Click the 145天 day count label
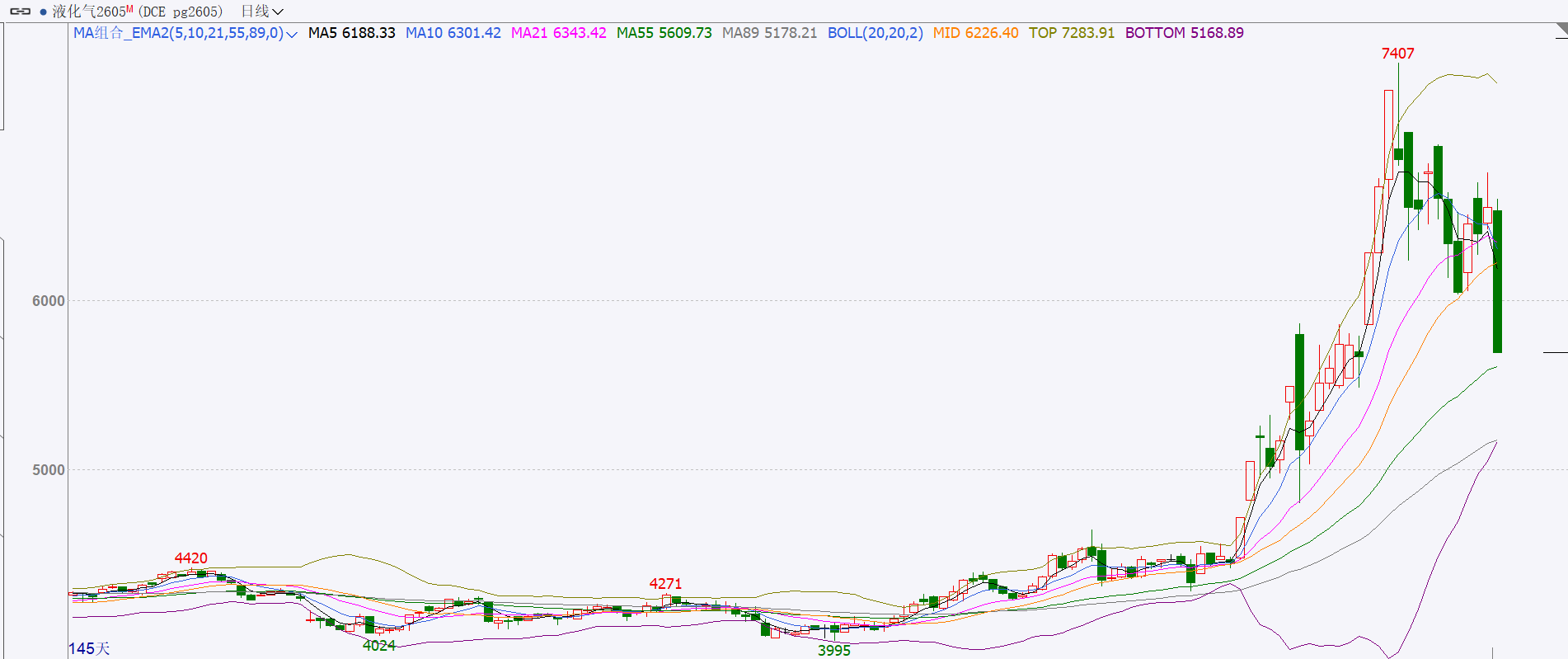The width and height of the screenshot is (1568, 659). pos(89,648)
